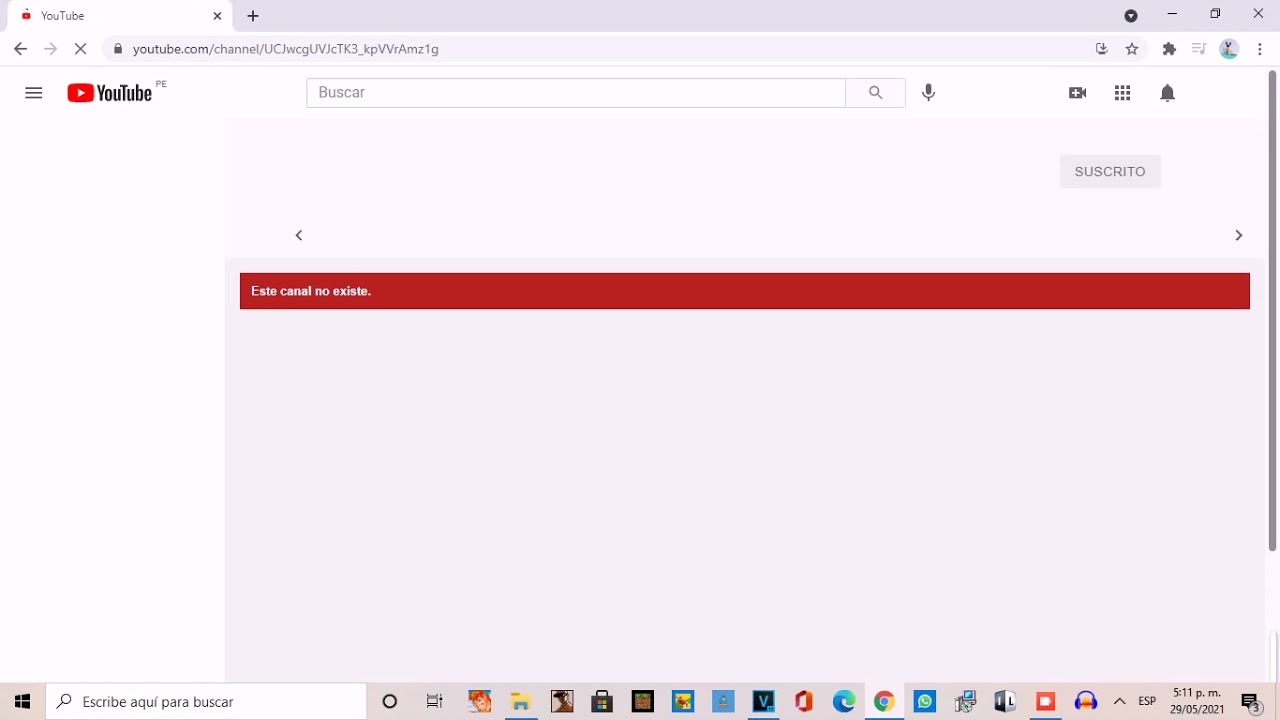Open the tab search dropdown arrow

pos(1131,16)
